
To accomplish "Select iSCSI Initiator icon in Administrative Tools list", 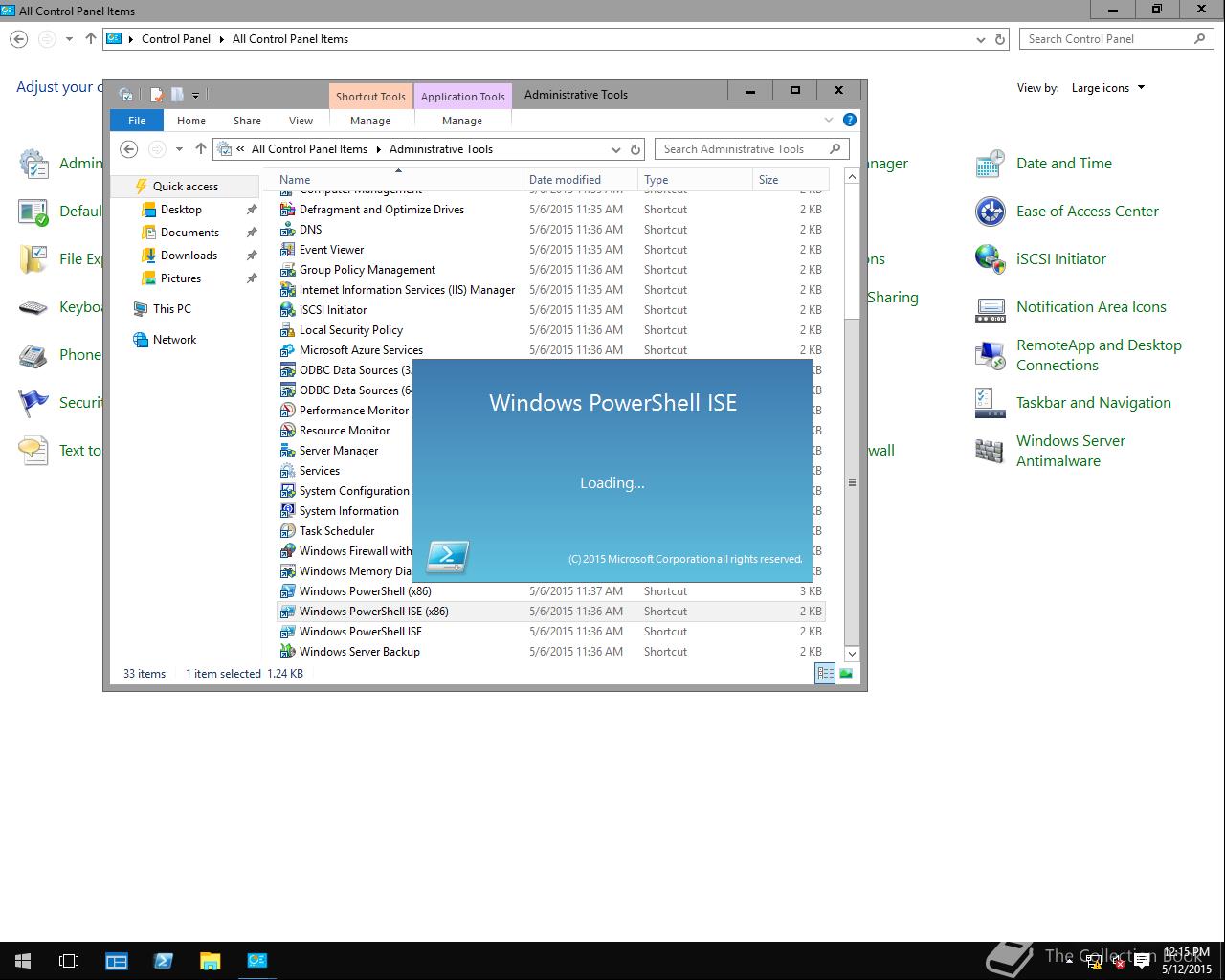I will 287,310.
